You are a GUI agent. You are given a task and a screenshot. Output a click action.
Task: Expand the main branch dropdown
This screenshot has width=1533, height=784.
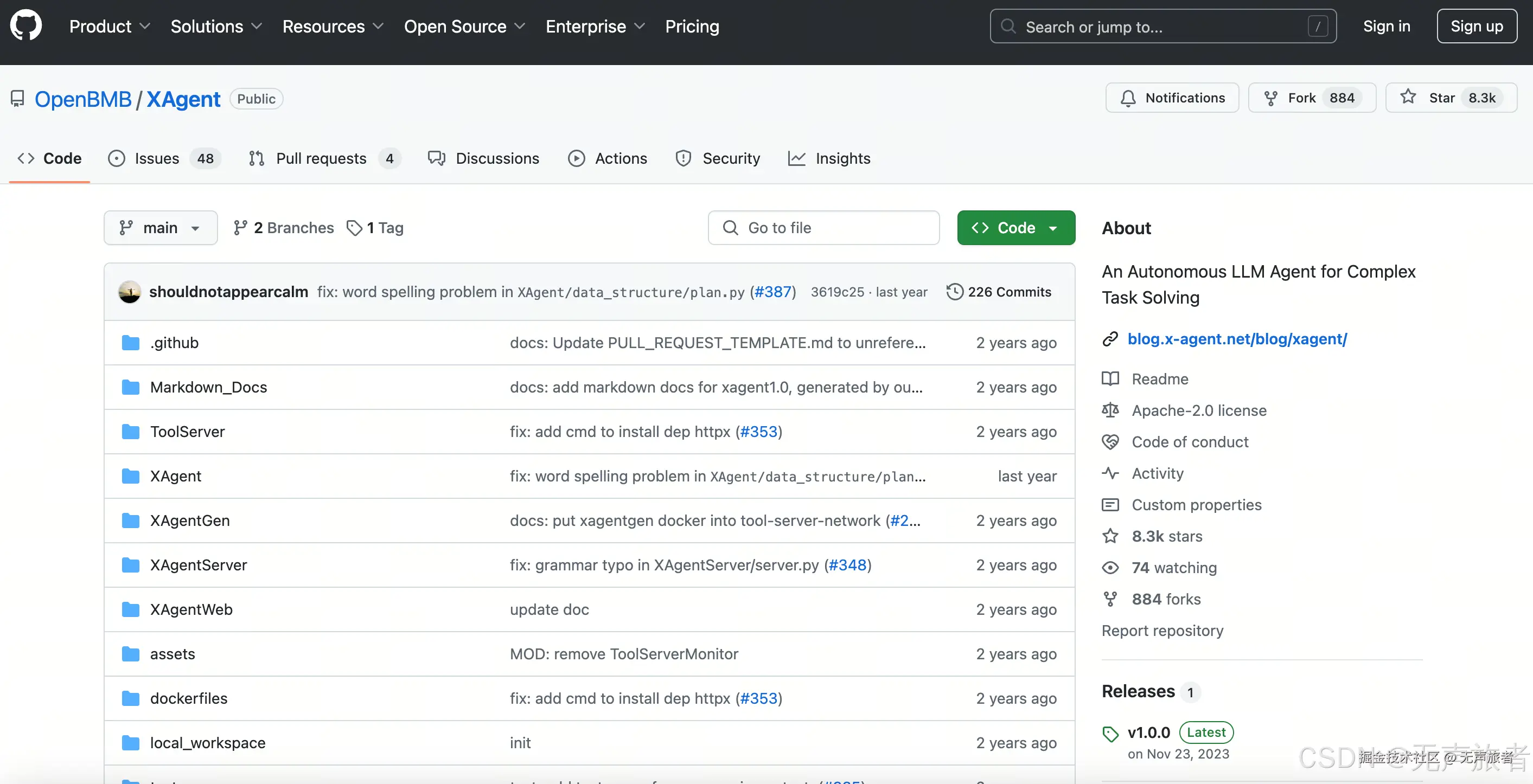click(x=160, y=228)
